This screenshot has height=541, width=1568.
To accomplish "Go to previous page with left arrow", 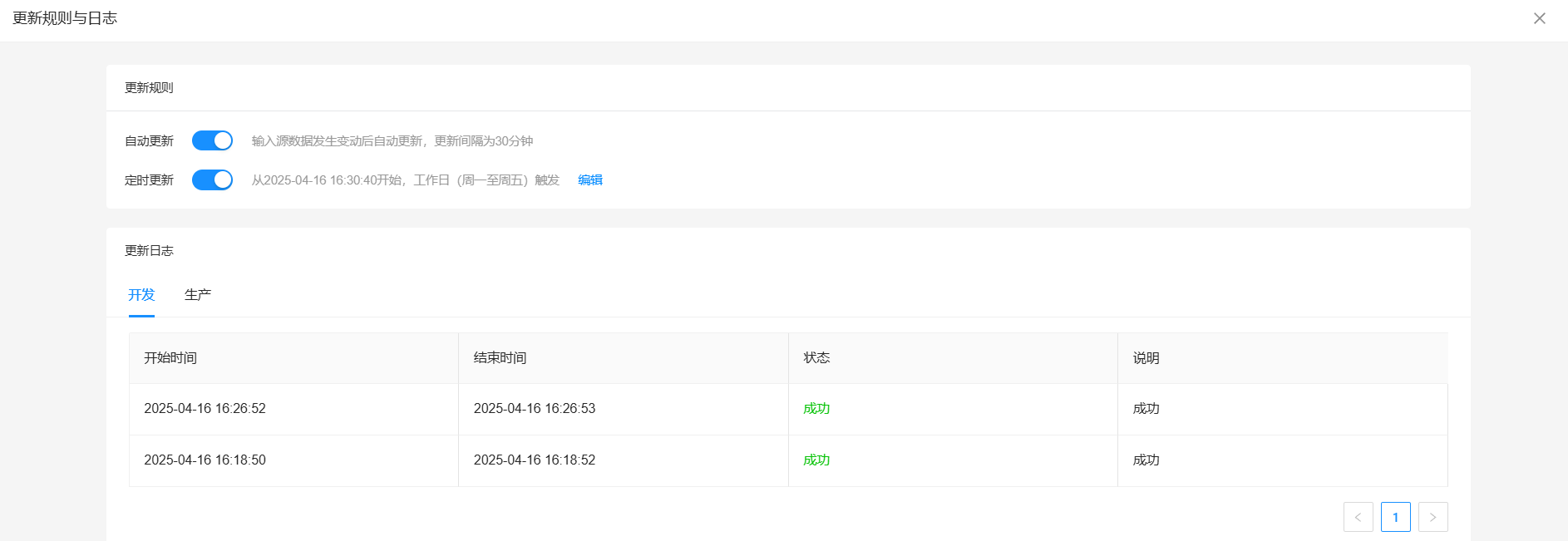I will pyautogui.click(x=1358, y=517).
